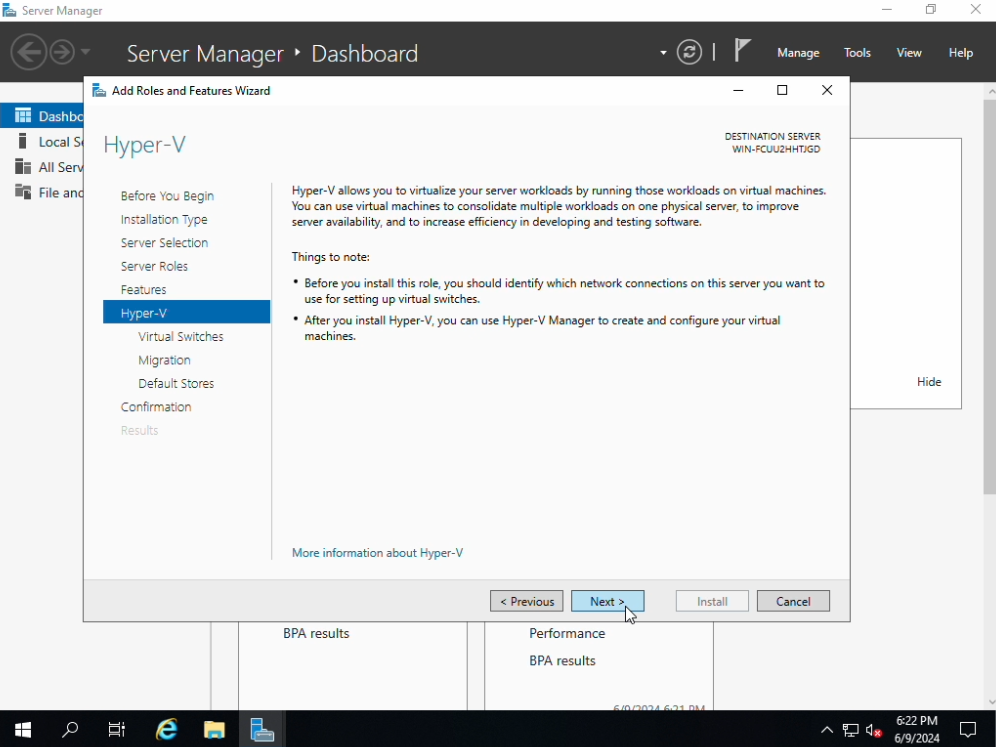Open the Windows Start menu
996x747 pixels.
coord(23,729)
